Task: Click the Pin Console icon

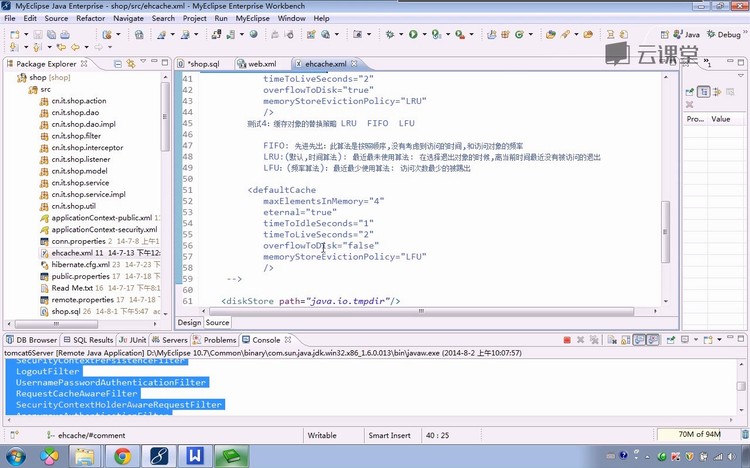Action: coord(671,340)
